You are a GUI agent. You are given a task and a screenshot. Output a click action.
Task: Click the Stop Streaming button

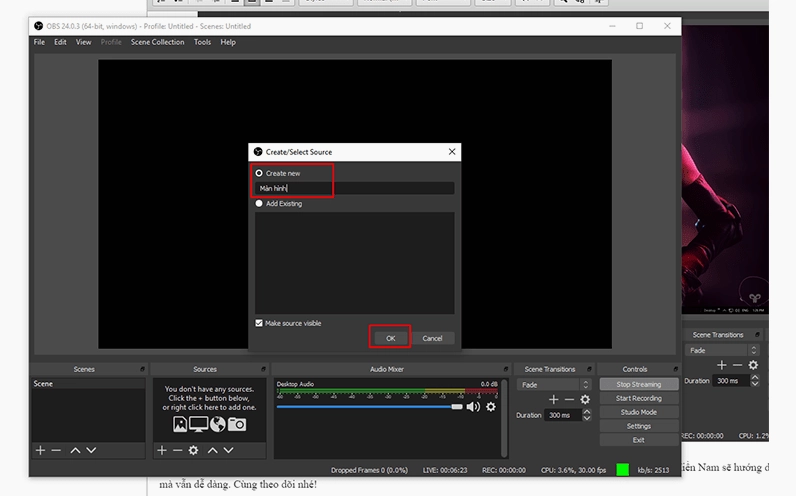coord(638,384)
